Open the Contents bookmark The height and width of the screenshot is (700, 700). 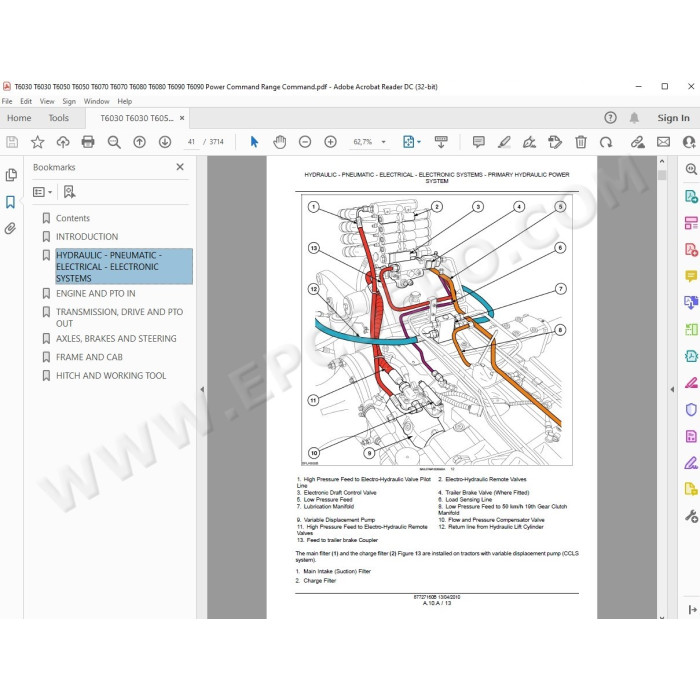pos(73,218)
